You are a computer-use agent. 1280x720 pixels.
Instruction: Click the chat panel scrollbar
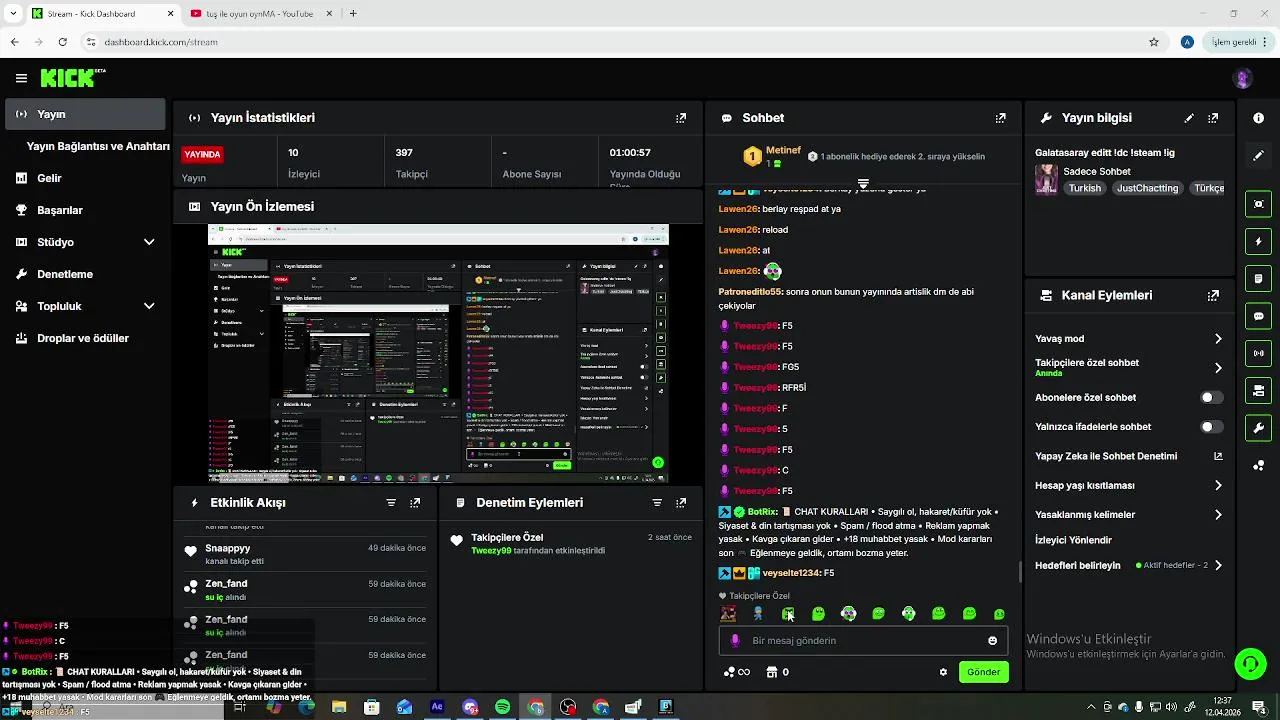click(x=1020, y=572)
